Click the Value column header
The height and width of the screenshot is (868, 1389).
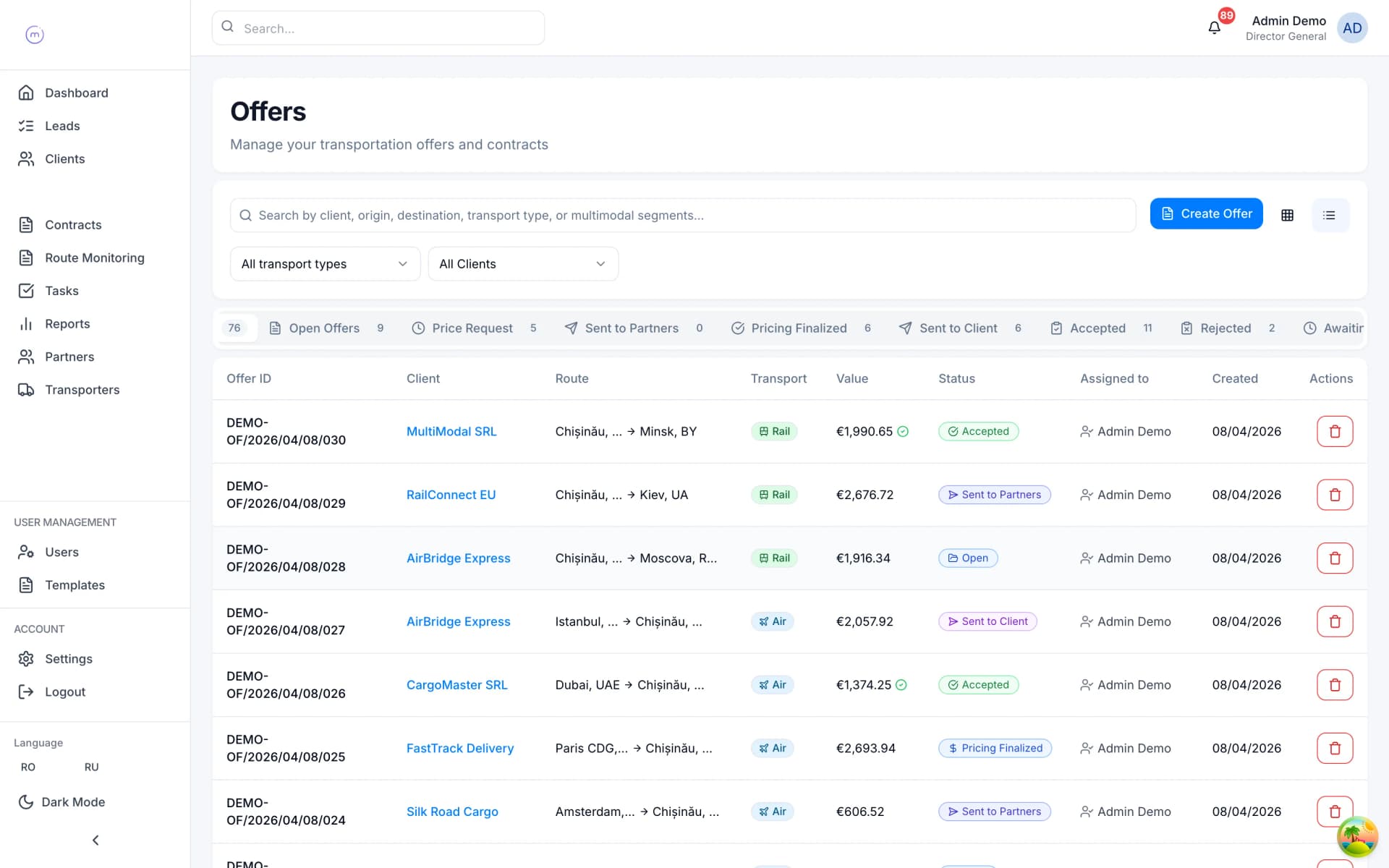coord(852,379)
